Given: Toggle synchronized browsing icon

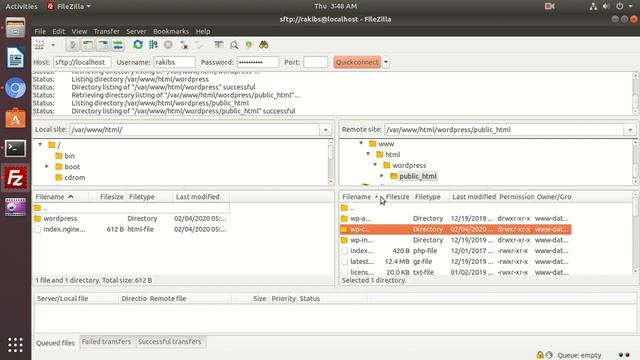Looking at the screenshot, I should (249, 45).
